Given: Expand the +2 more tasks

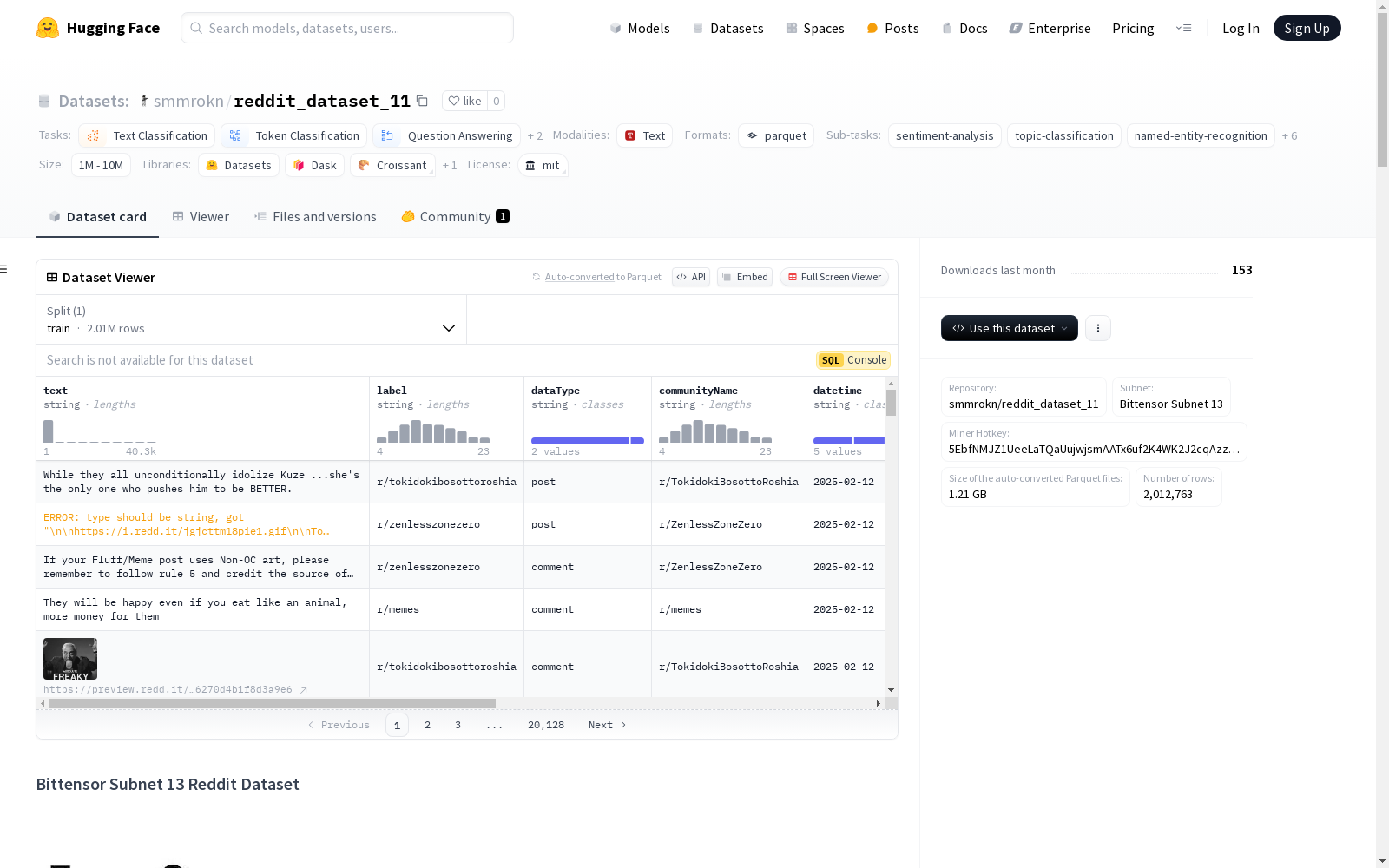Looking at the screenshot, I should click(x=535, y=135).
